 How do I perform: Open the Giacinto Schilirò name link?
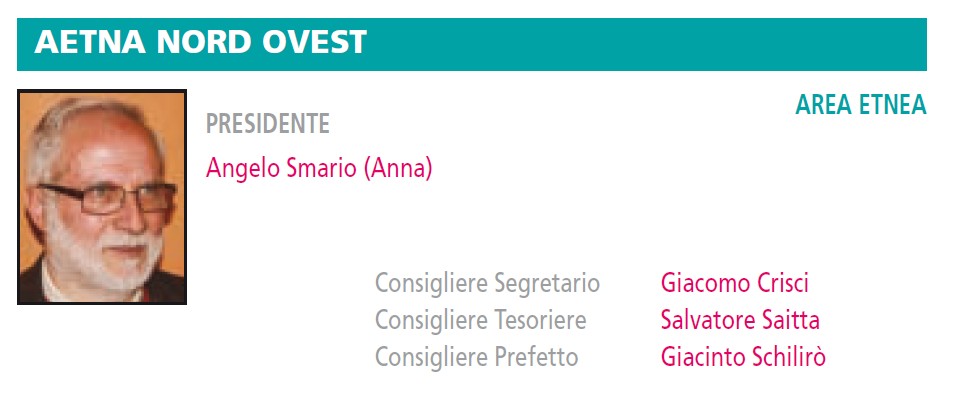[743, 357]
